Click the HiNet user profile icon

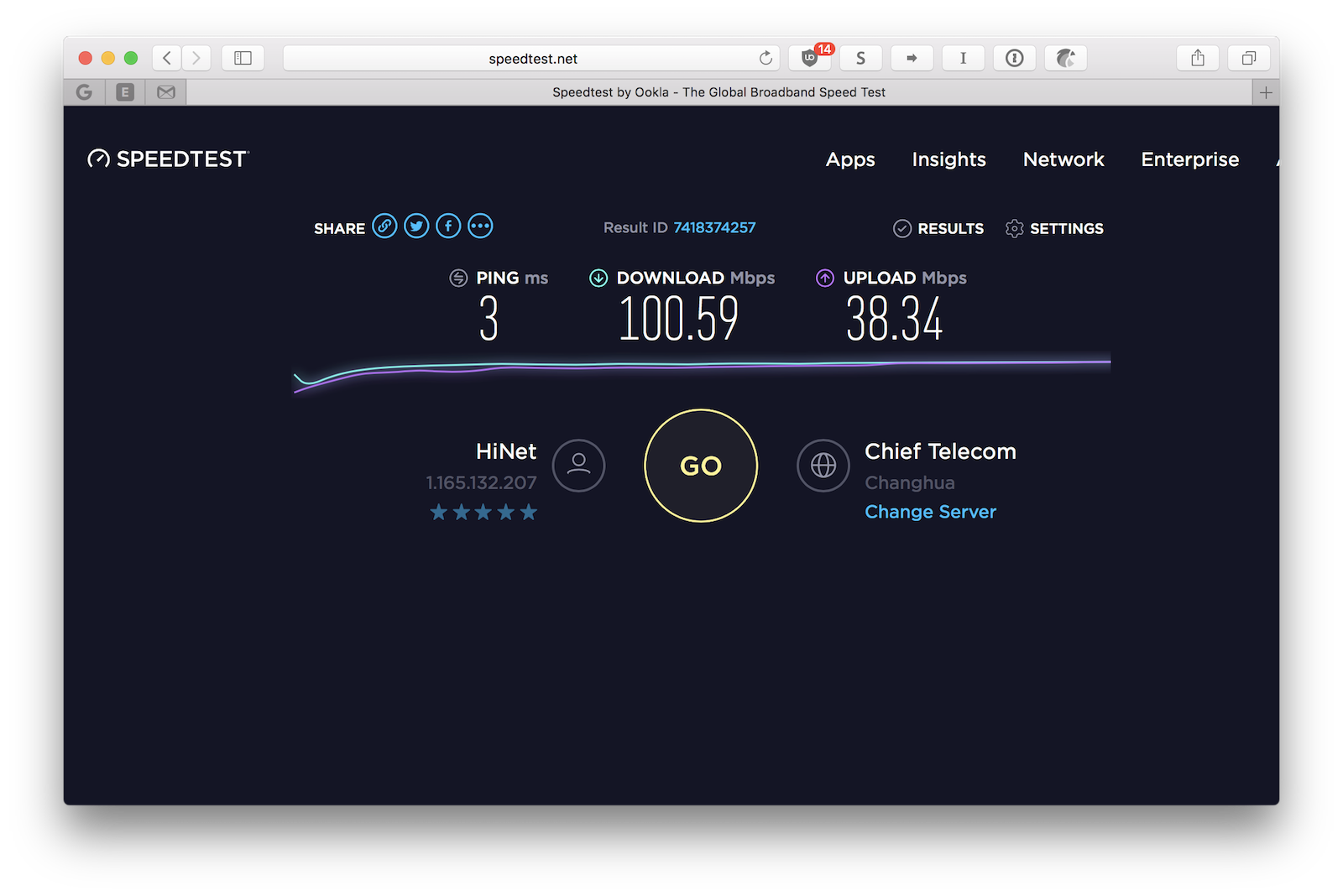(578, 466)
